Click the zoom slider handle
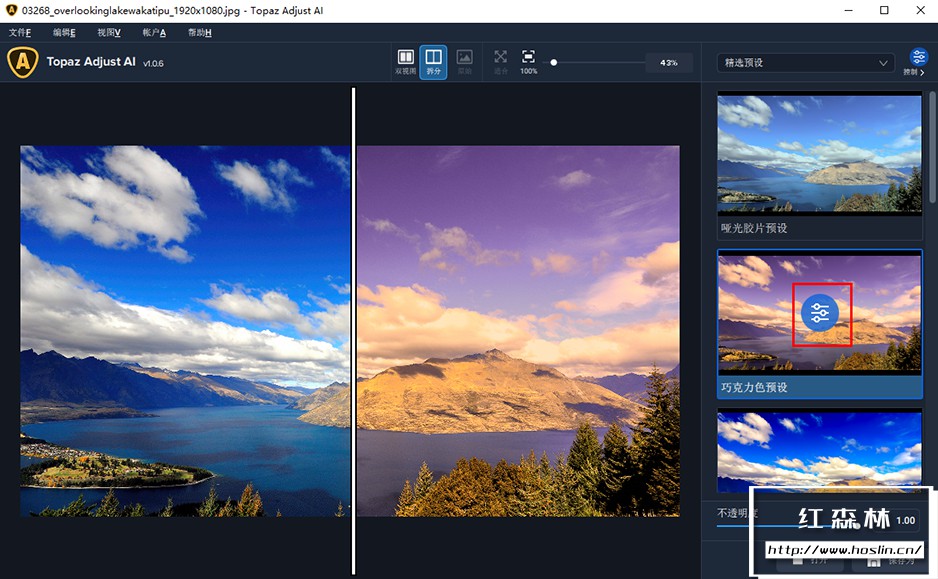The height and width of the screenshot is (579, 938). pos(553,62)
